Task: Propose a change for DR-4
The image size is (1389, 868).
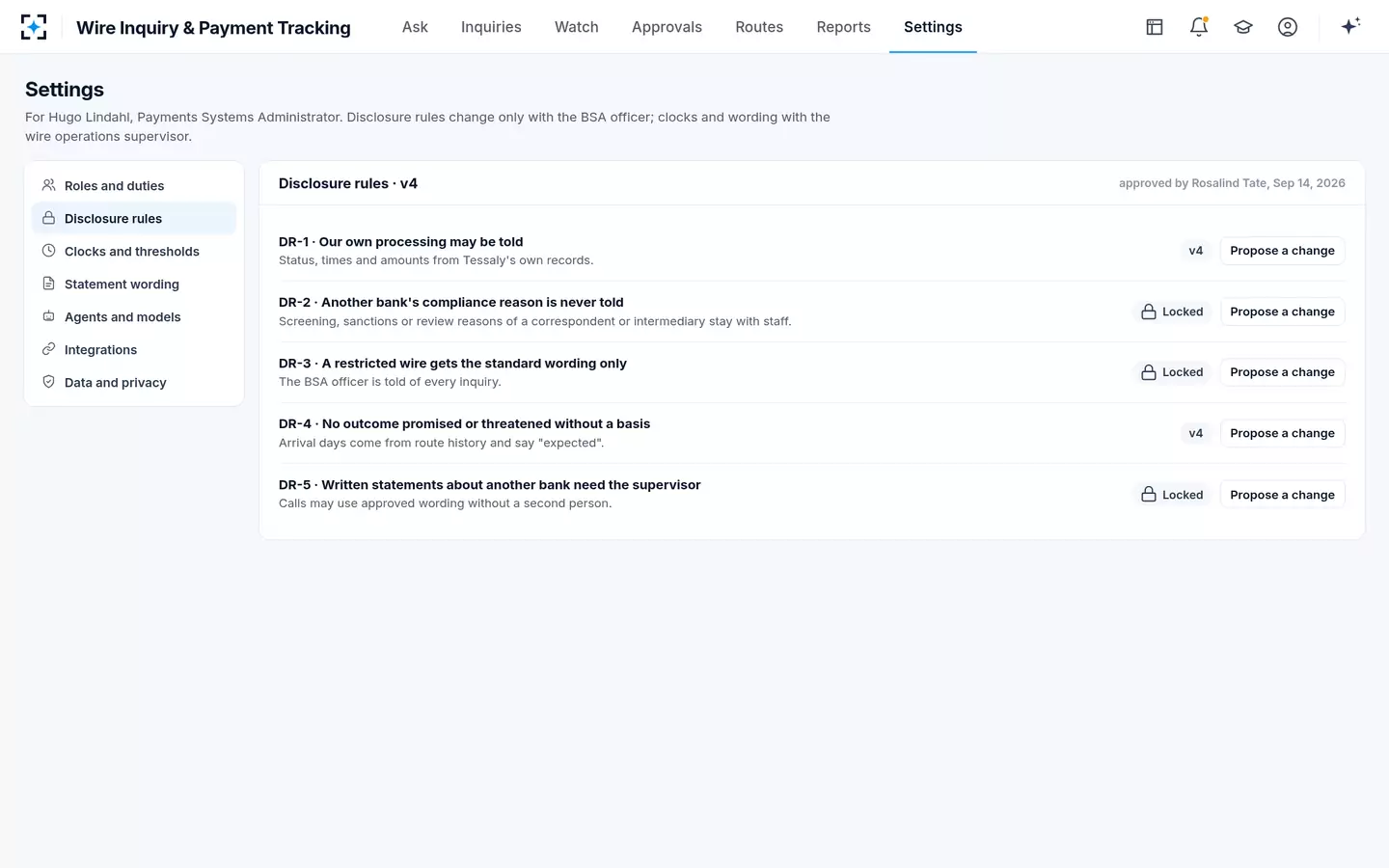Action: pyautogui.click(x=1282, y=433)
